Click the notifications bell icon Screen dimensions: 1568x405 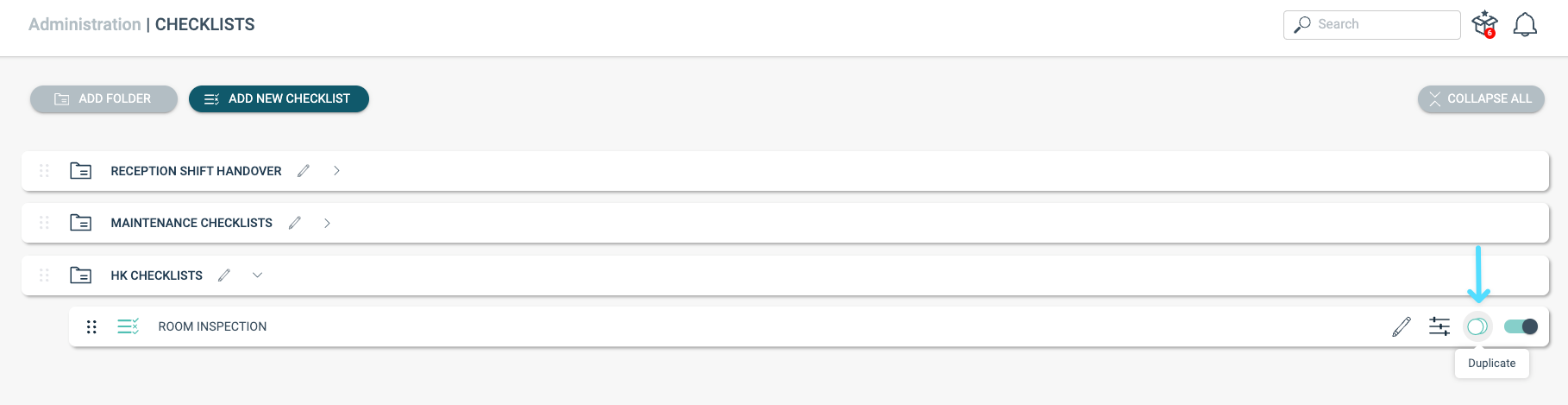tap(1525, 25)
